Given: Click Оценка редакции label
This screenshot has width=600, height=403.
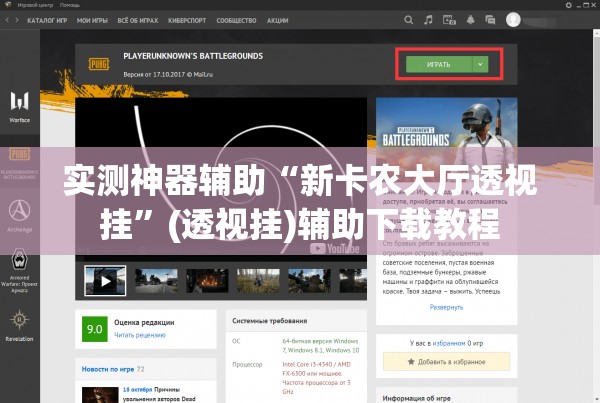Looking at the screenshot, I should pos(144,323).
